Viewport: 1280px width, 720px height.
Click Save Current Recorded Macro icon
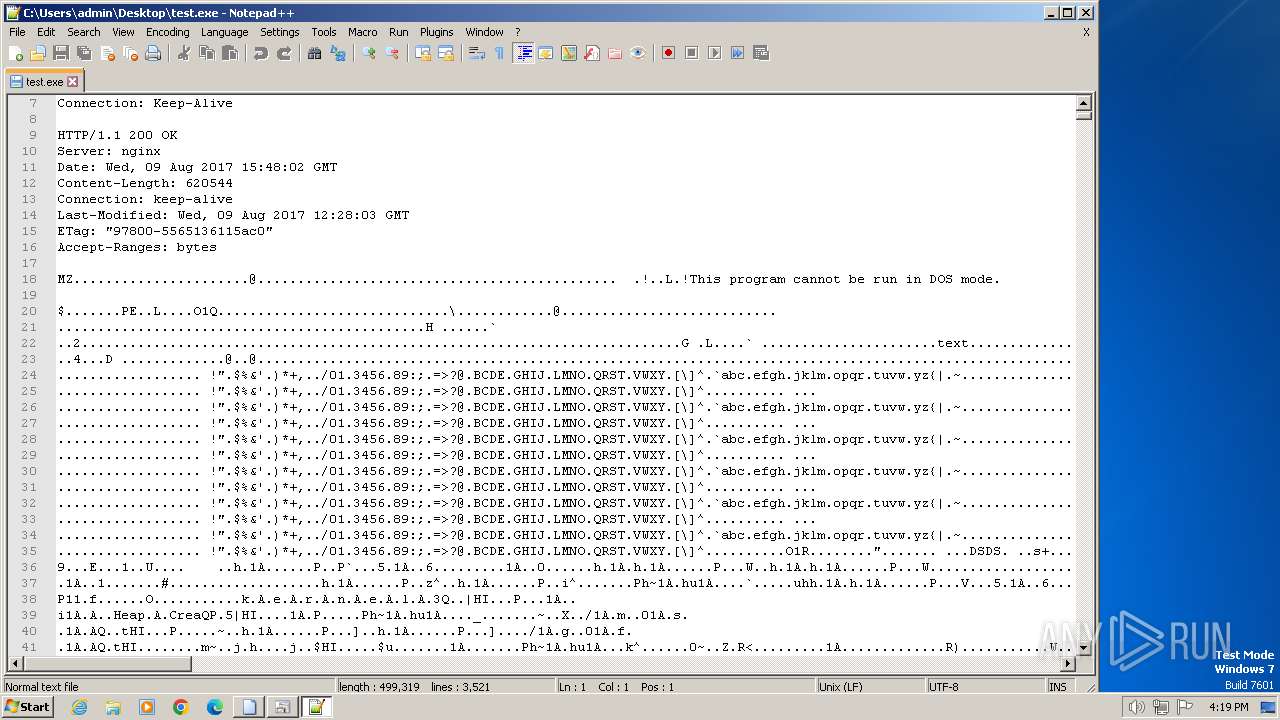[761, 53]
